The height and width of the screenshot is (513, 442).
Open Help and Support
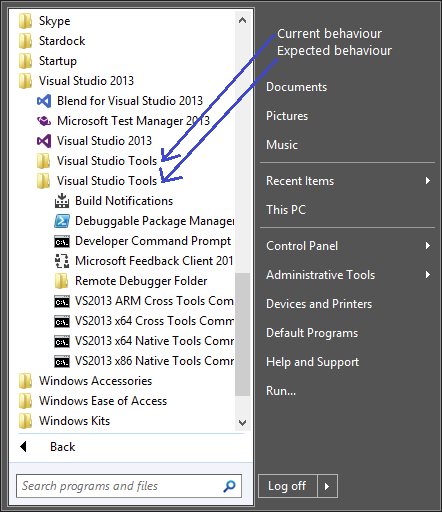[312, 362]
